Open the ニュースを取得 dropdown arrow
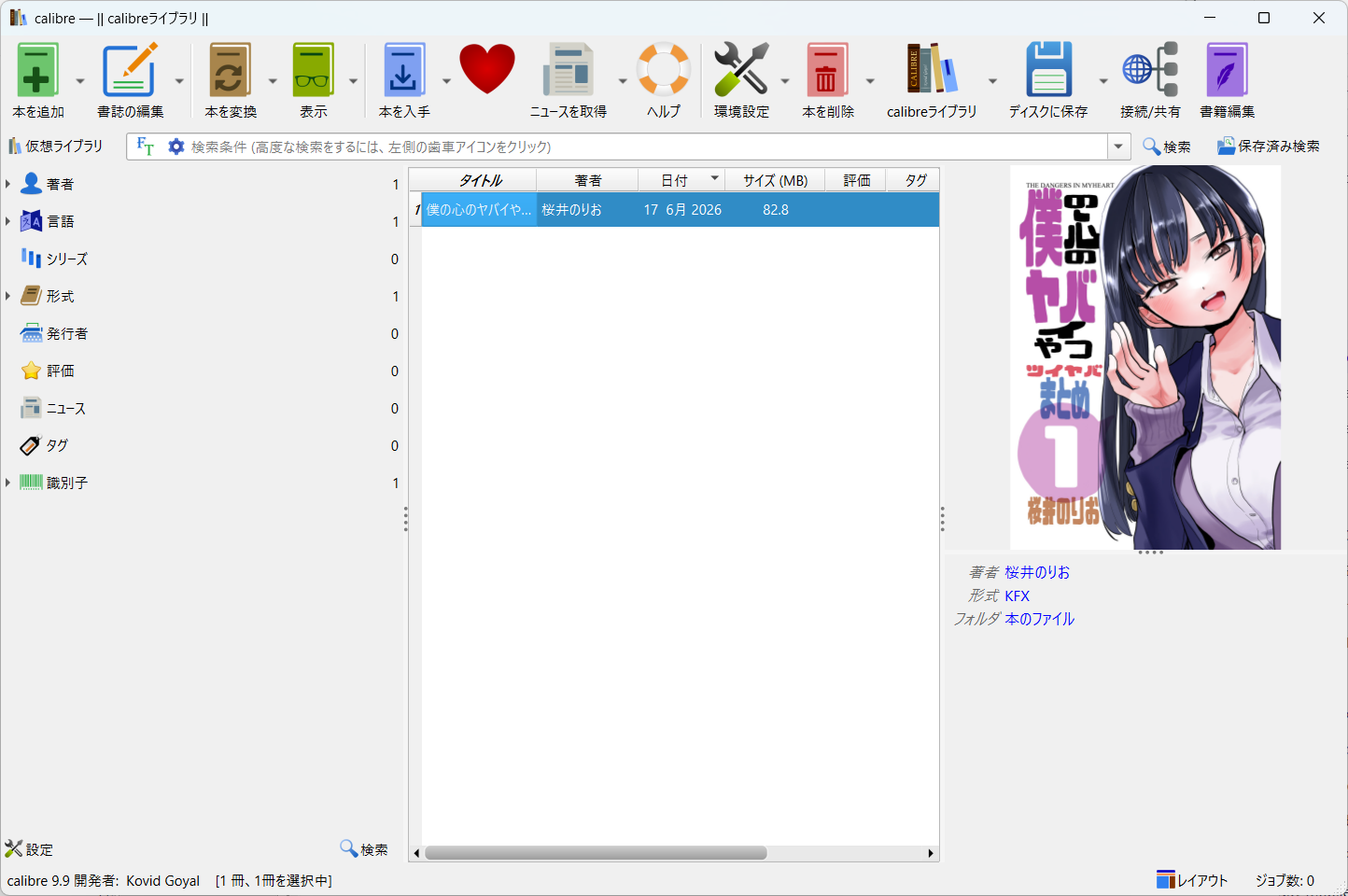The image size is (1348, 896). point(623,81)
